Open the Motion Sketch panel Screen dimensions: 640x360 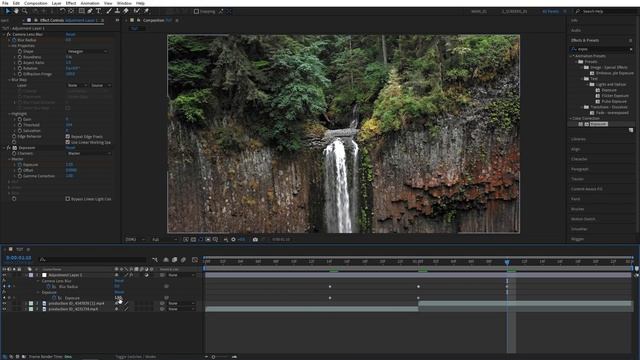click(583, 219)
